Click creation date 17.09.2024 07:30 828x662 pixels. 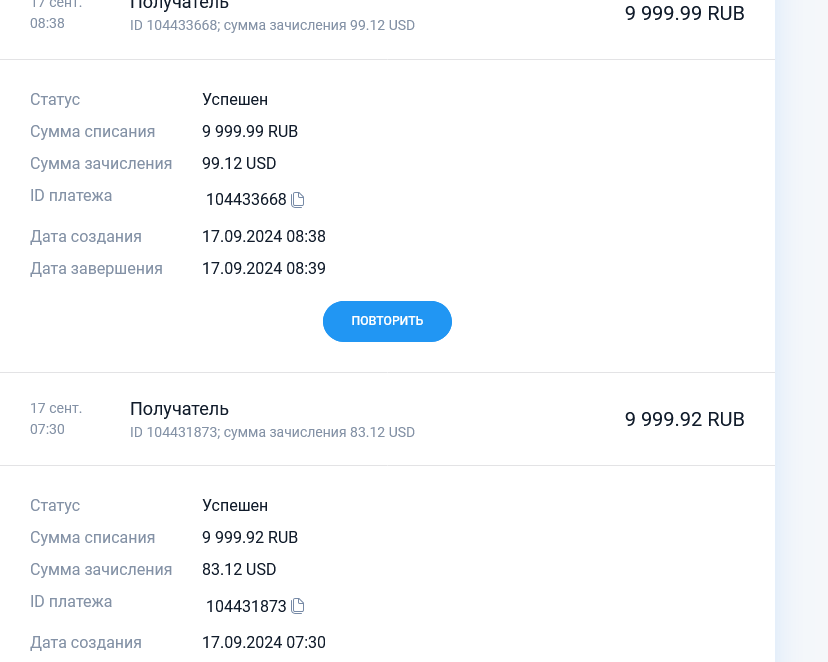[264, 642]
